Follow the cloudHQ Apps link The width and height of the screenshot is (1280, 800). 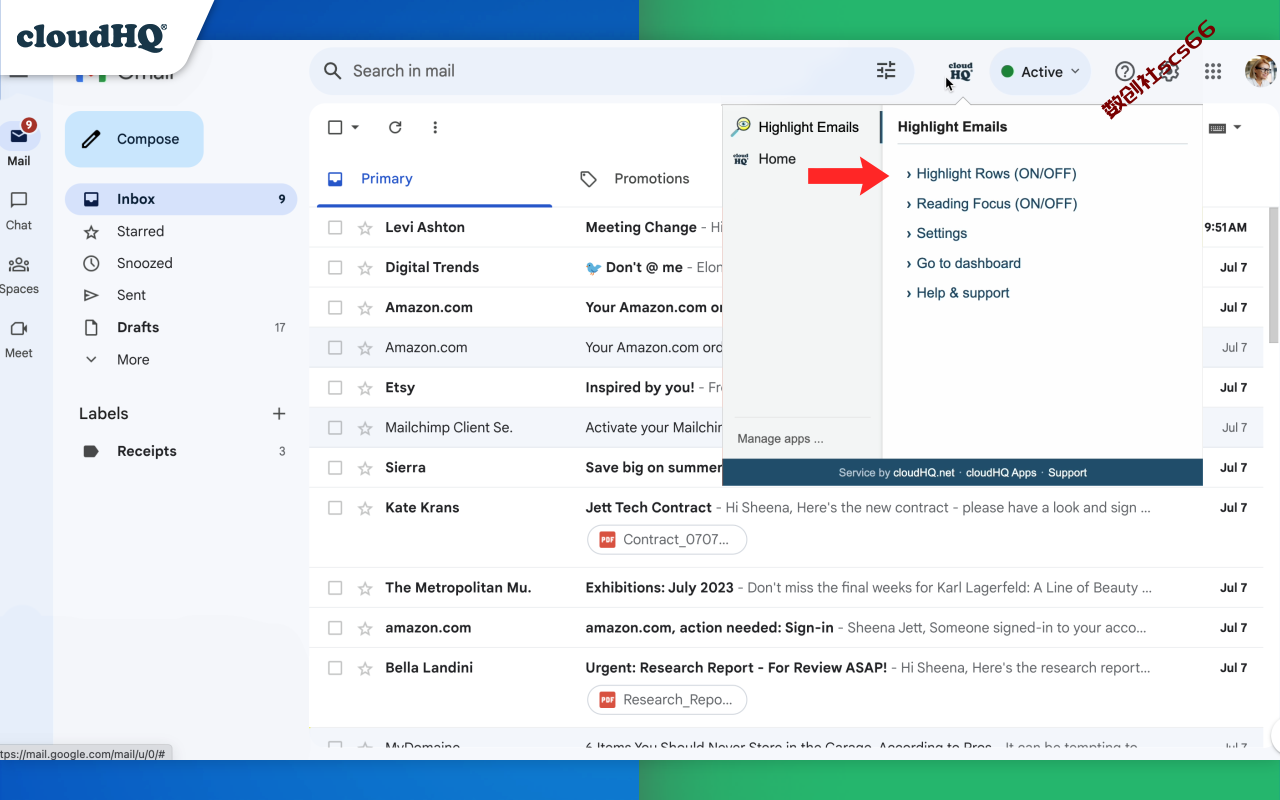pyautogui.click(x=1001, y=472)
